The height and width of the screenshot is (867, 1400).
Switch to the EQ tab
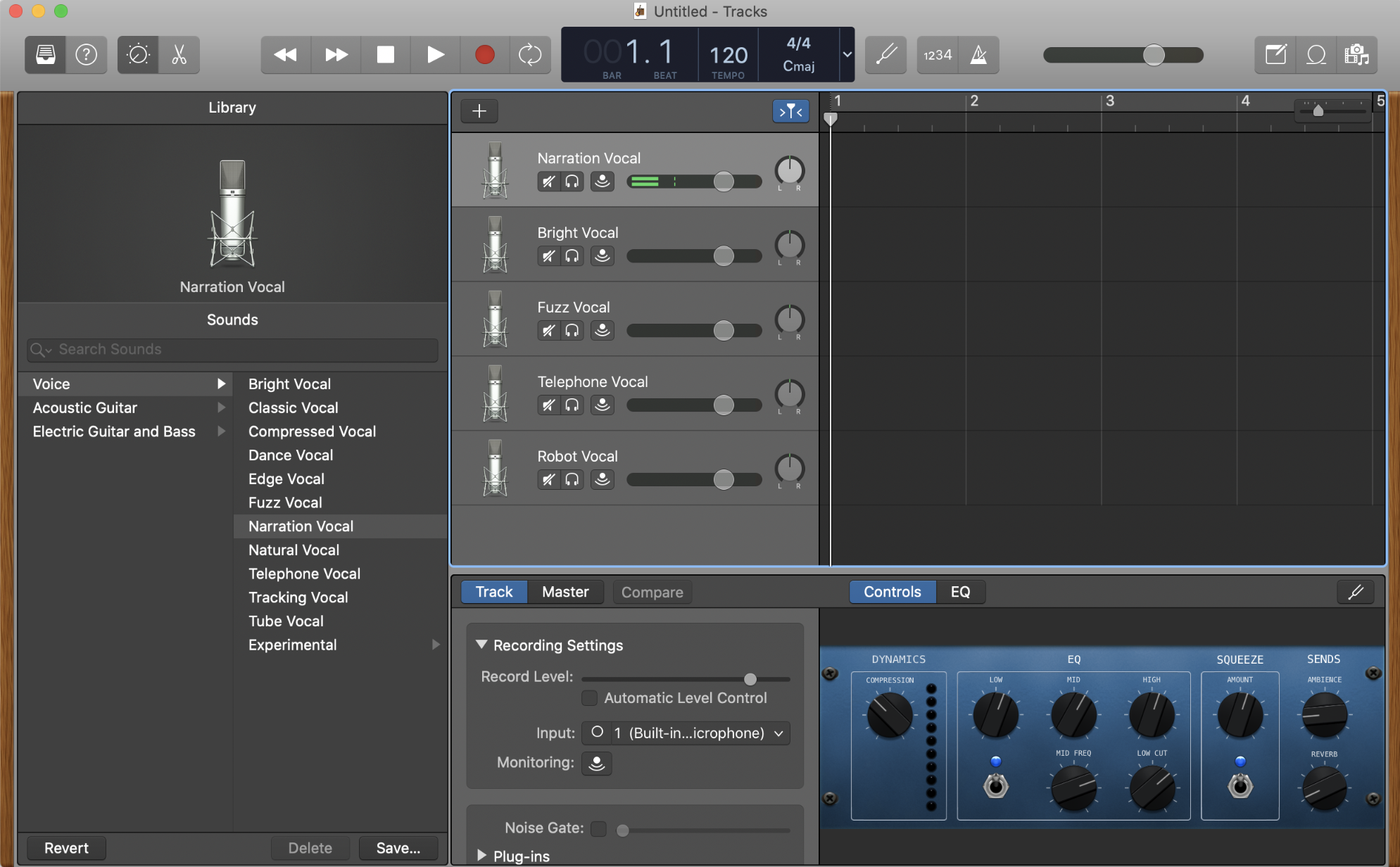pos(961,592)
